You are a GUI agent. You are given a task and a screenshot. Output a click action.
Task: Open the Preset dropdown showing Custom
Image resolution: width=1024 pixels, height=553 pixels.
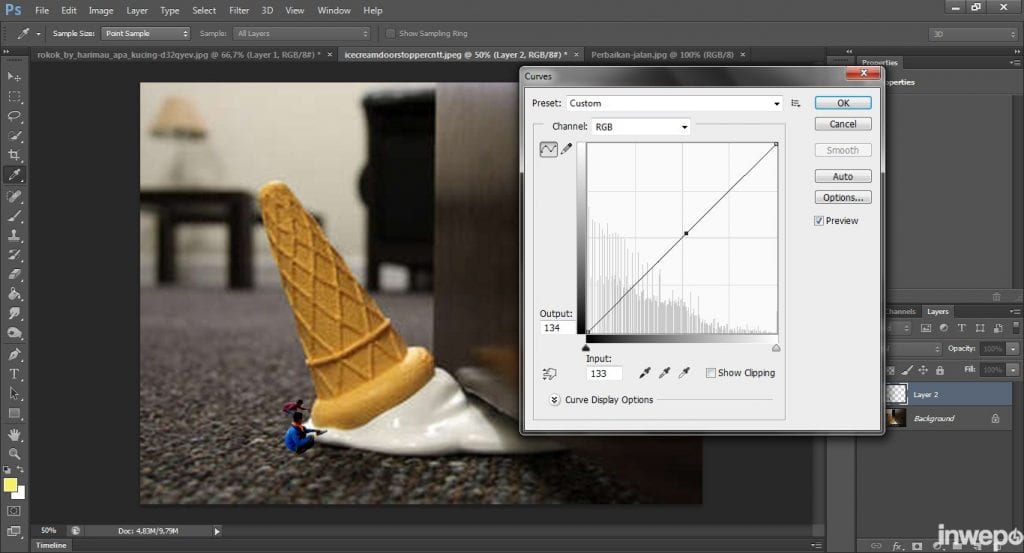(674, 103)
